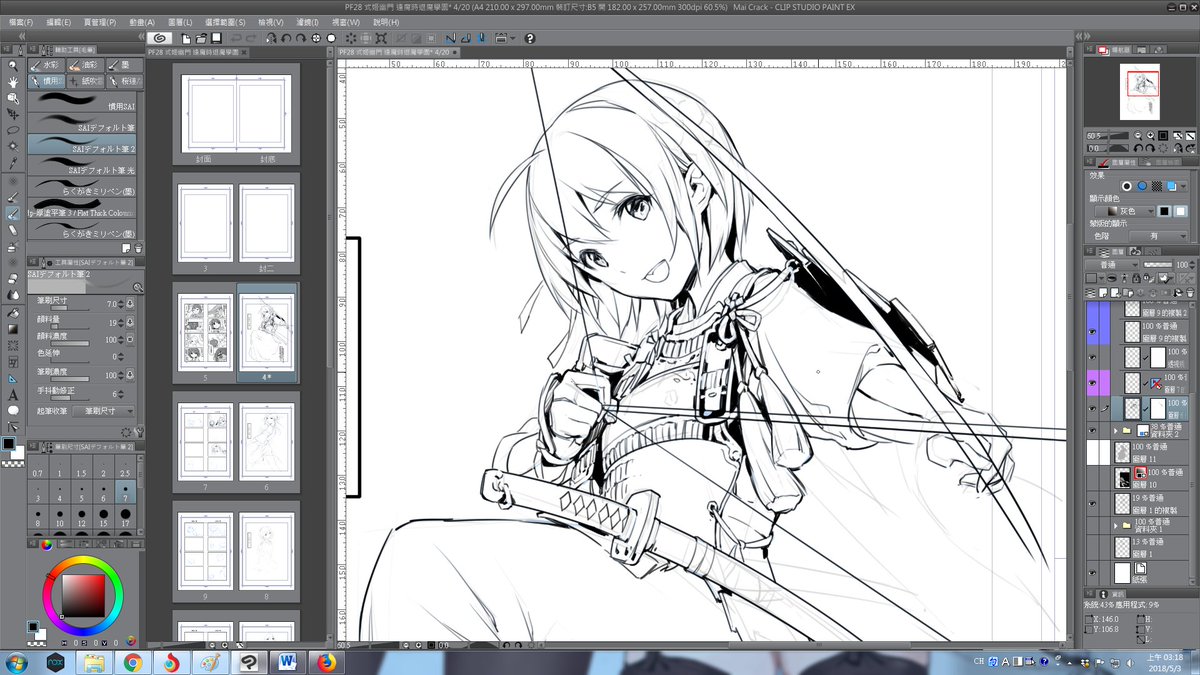
Task: Select the Oil paint sub tool group
Action: tap(86, 65)
